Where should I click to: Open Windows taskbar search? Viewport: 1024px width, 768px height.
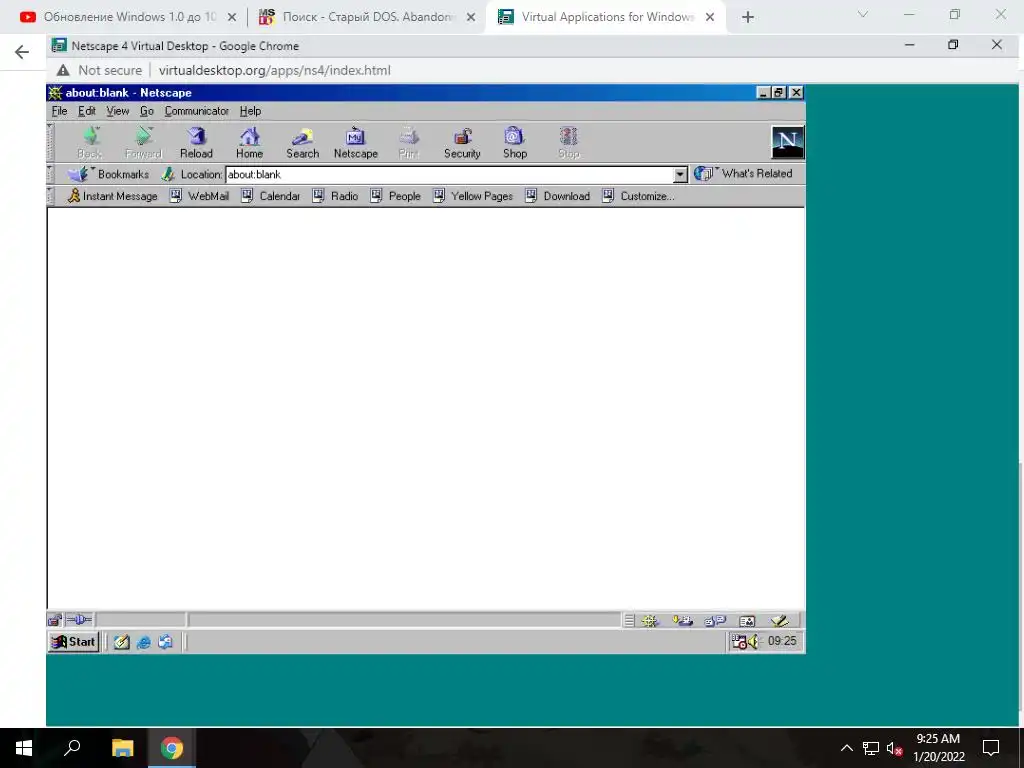(x=72, y=748)
